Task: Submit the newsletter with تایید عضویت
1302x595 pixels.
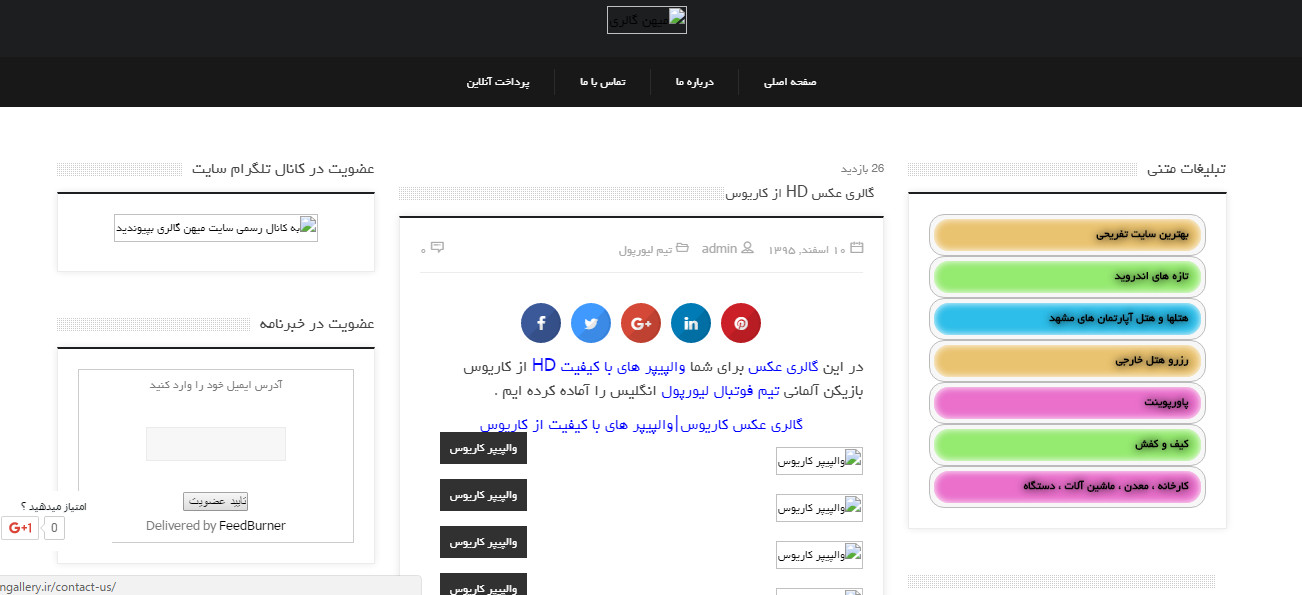Action: (215, 502)
